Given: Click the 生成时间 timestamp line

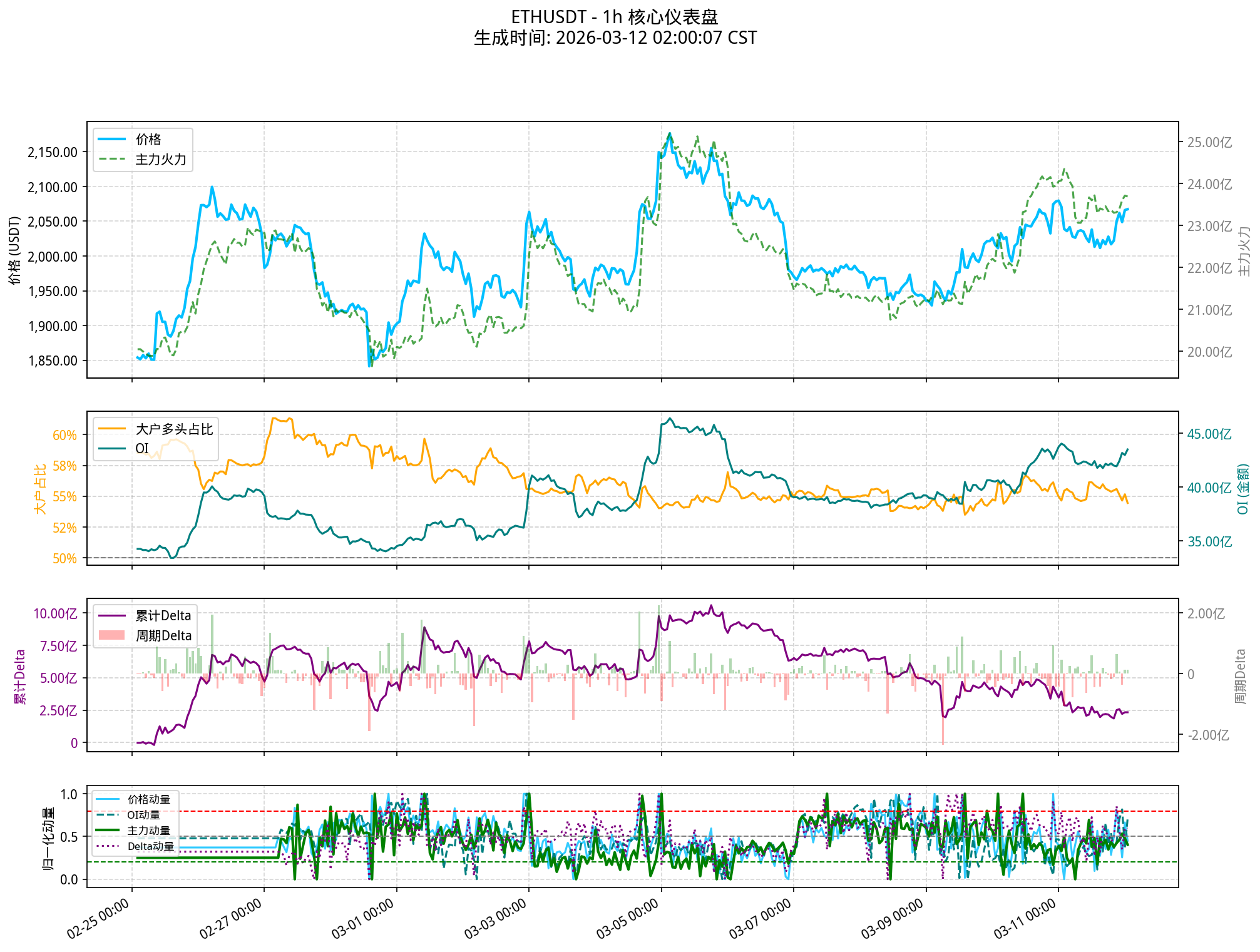Looking at the screenshot, I should click(615, 38).
